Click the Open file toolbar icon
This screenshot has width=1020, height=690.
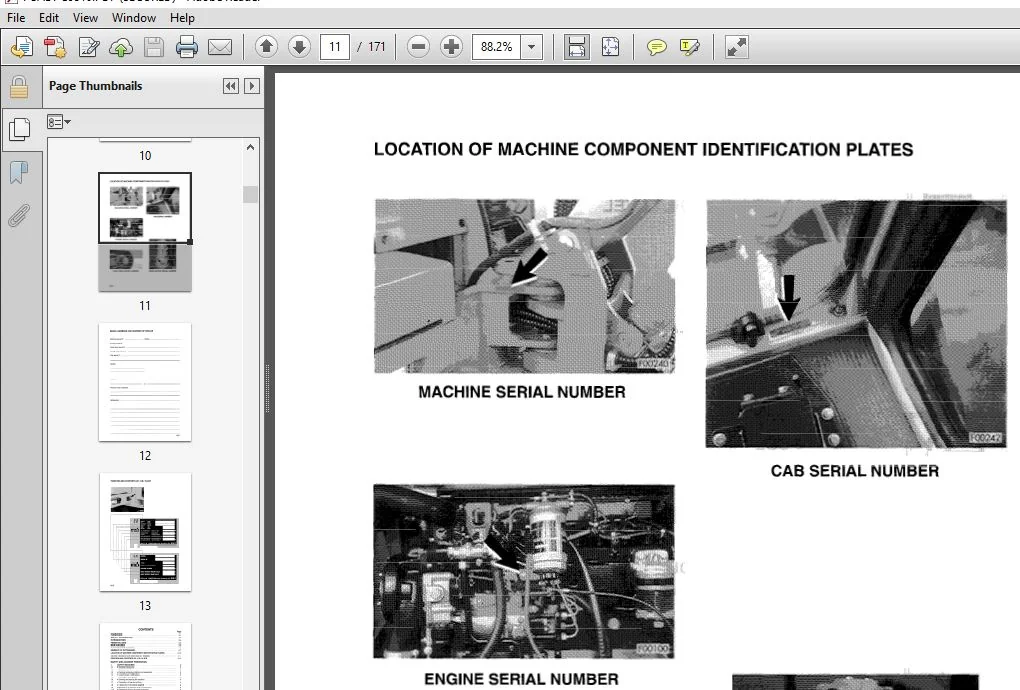pos(22,47)
